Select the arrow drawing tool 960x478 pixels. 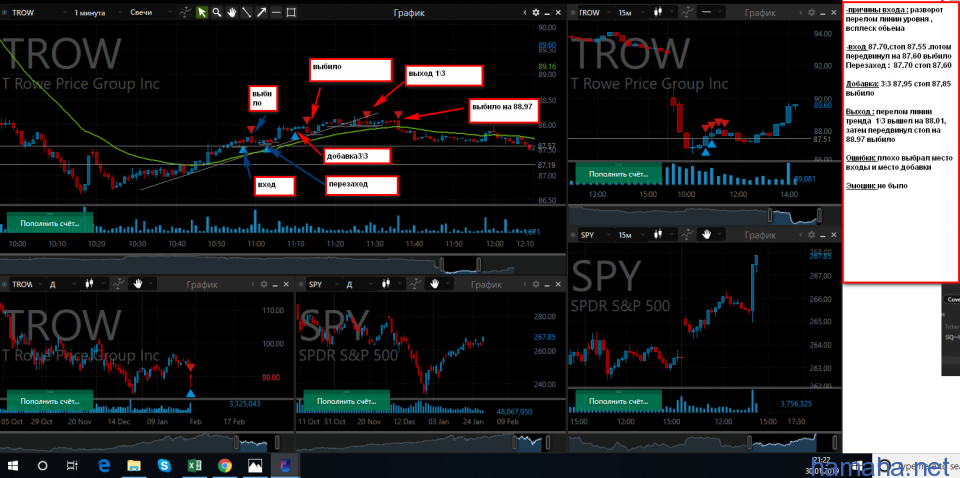pos(261,12)
